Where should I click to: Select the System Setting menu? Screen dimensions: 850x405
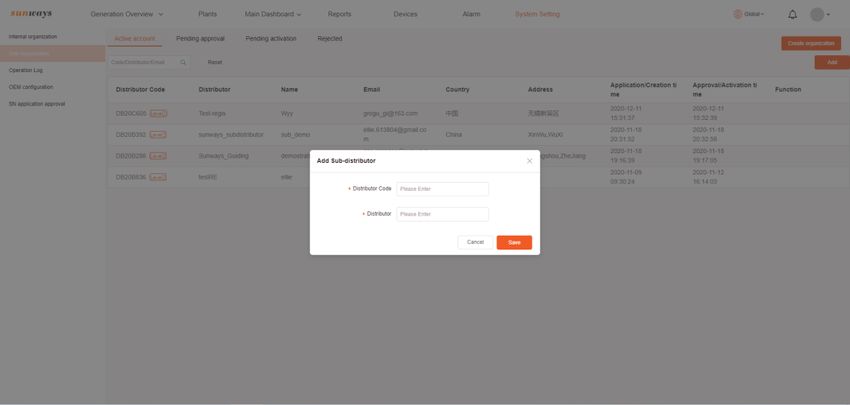click(537, 15)
